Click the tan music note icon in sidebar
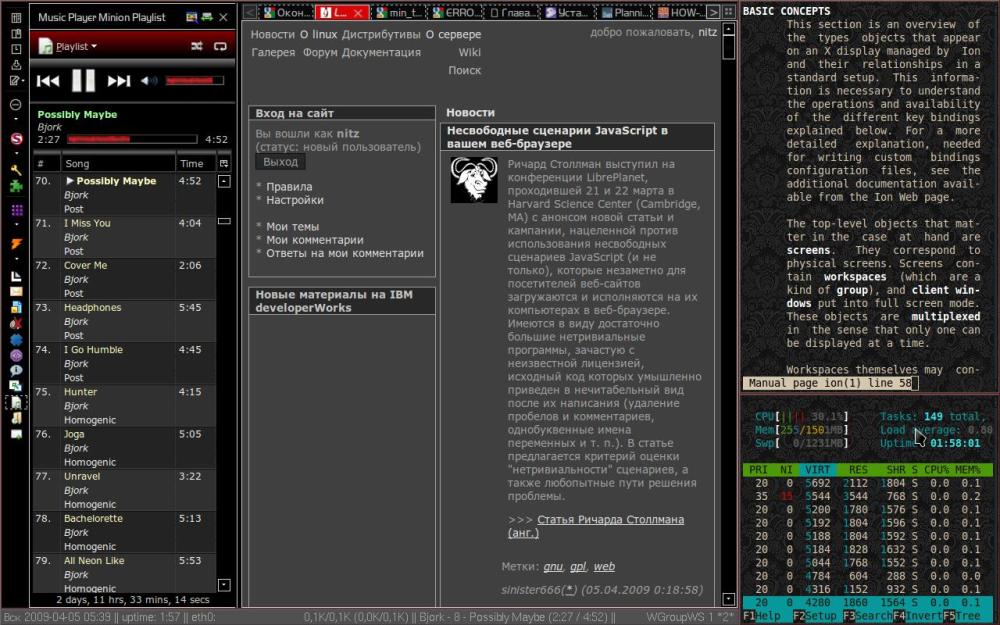Viewport: 1000px width, 625px height. point(16,418)
